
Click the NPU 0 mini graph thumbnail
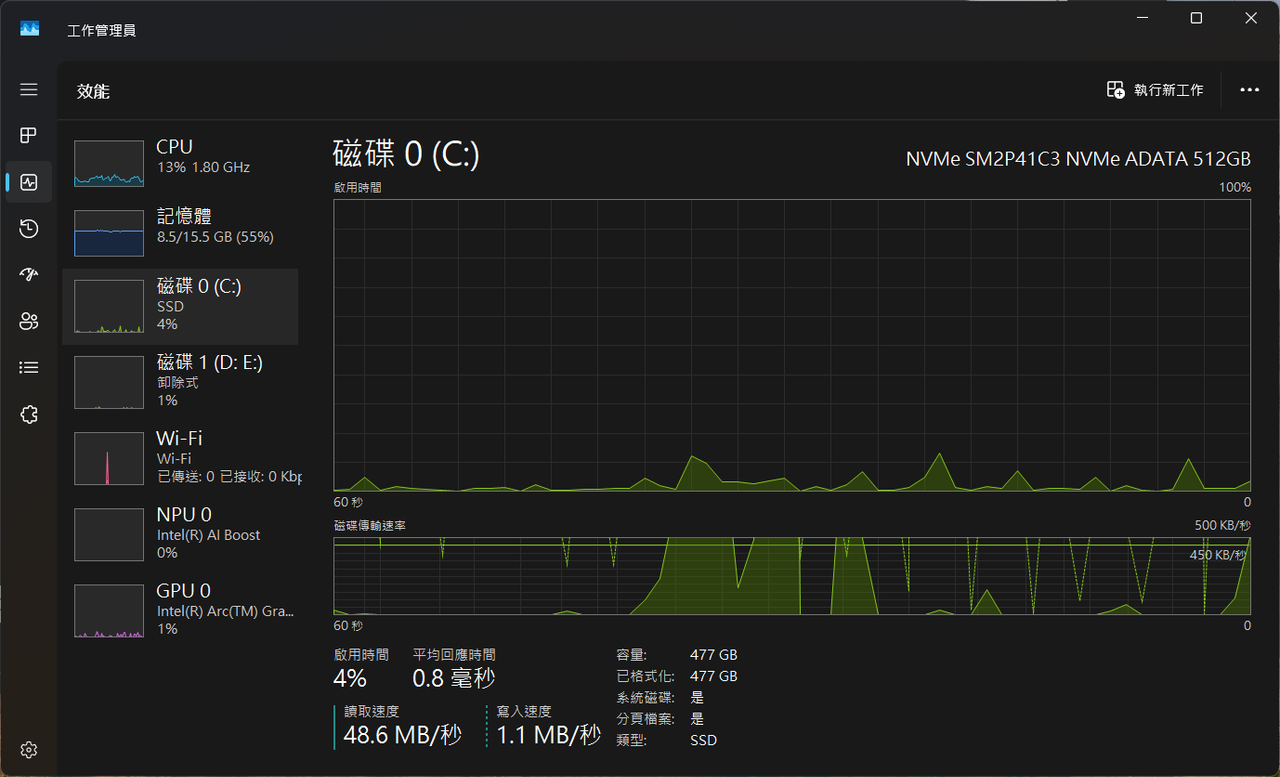pyautogui.click(x=109, y=535)
